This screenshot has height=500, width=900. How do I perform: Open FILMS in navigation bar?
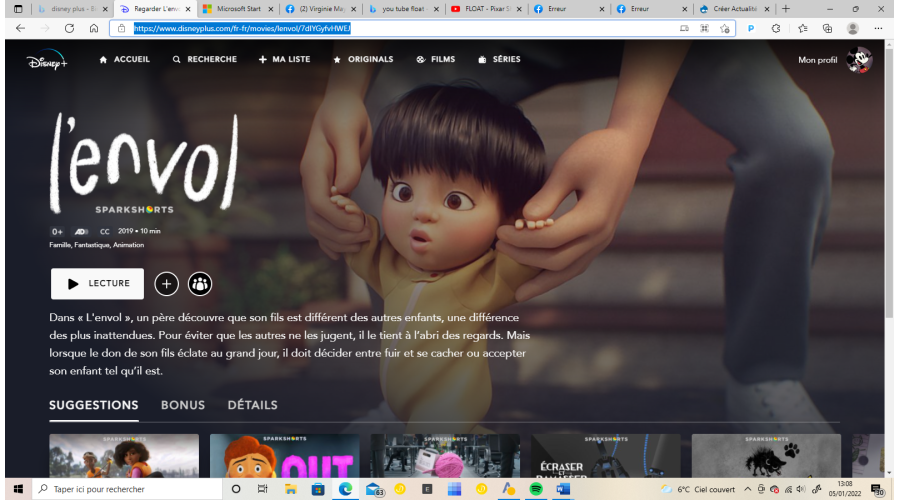pos(436,59)
